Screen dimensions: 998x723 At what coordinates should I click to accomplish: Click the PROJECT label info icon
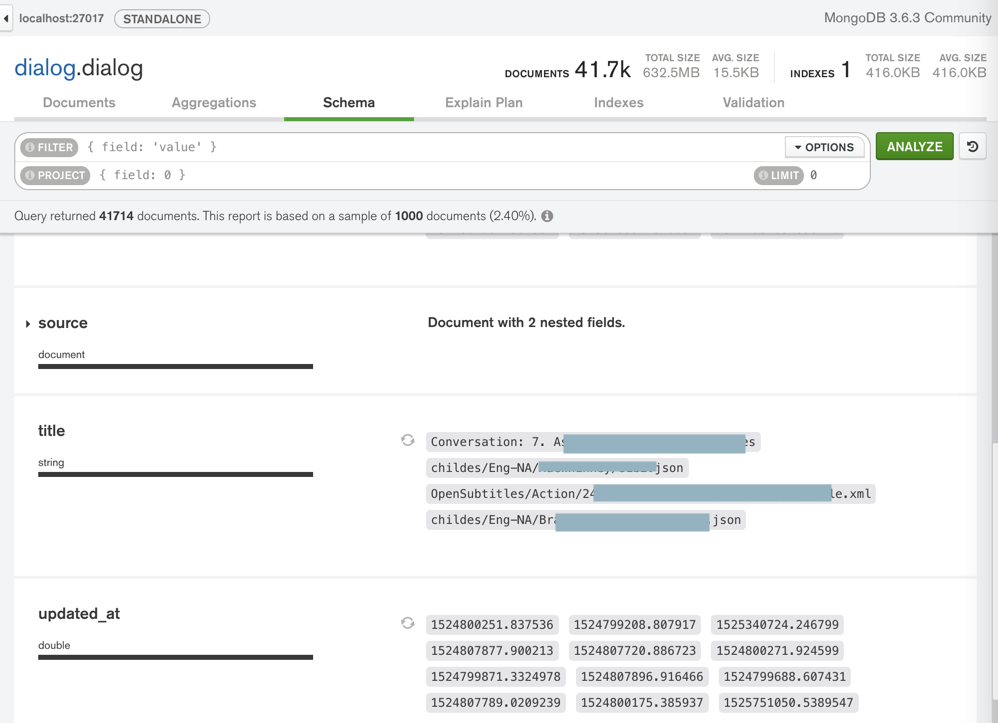tap(30, 175)
